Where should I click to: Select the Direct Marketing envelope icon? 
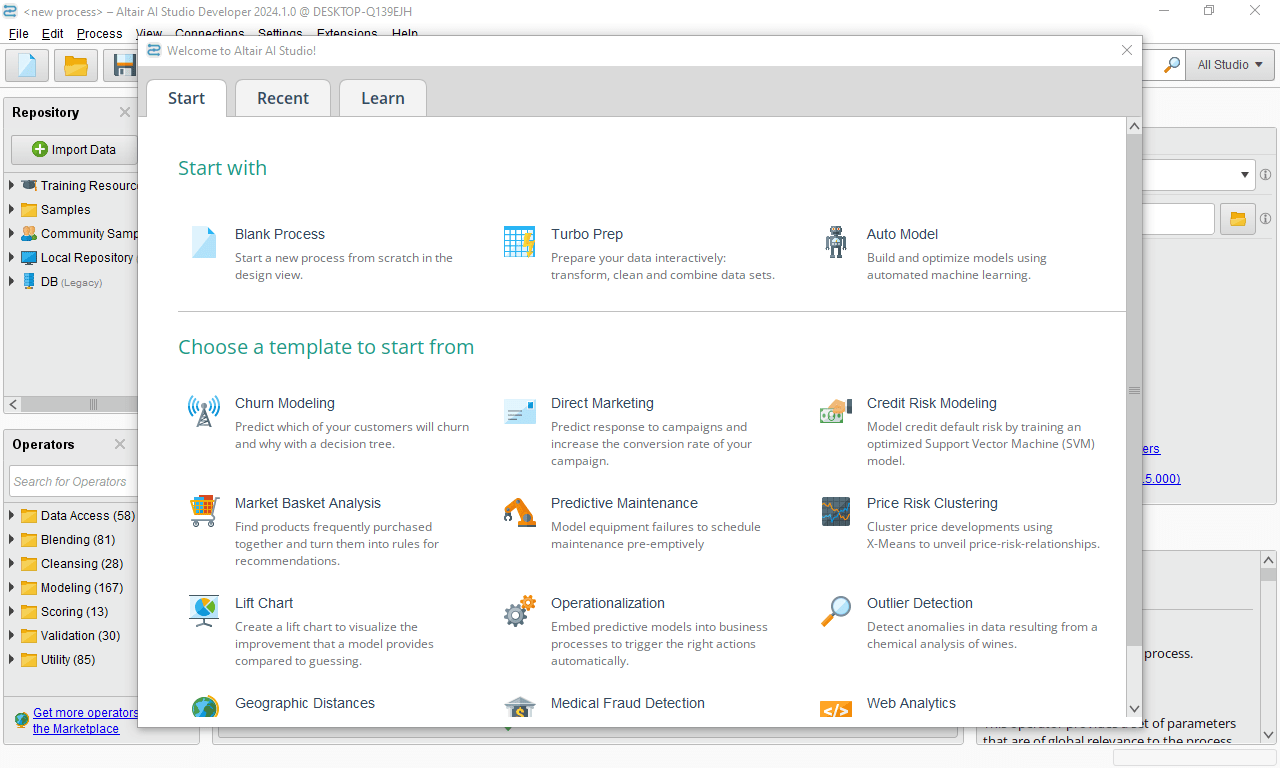point(519,411)
